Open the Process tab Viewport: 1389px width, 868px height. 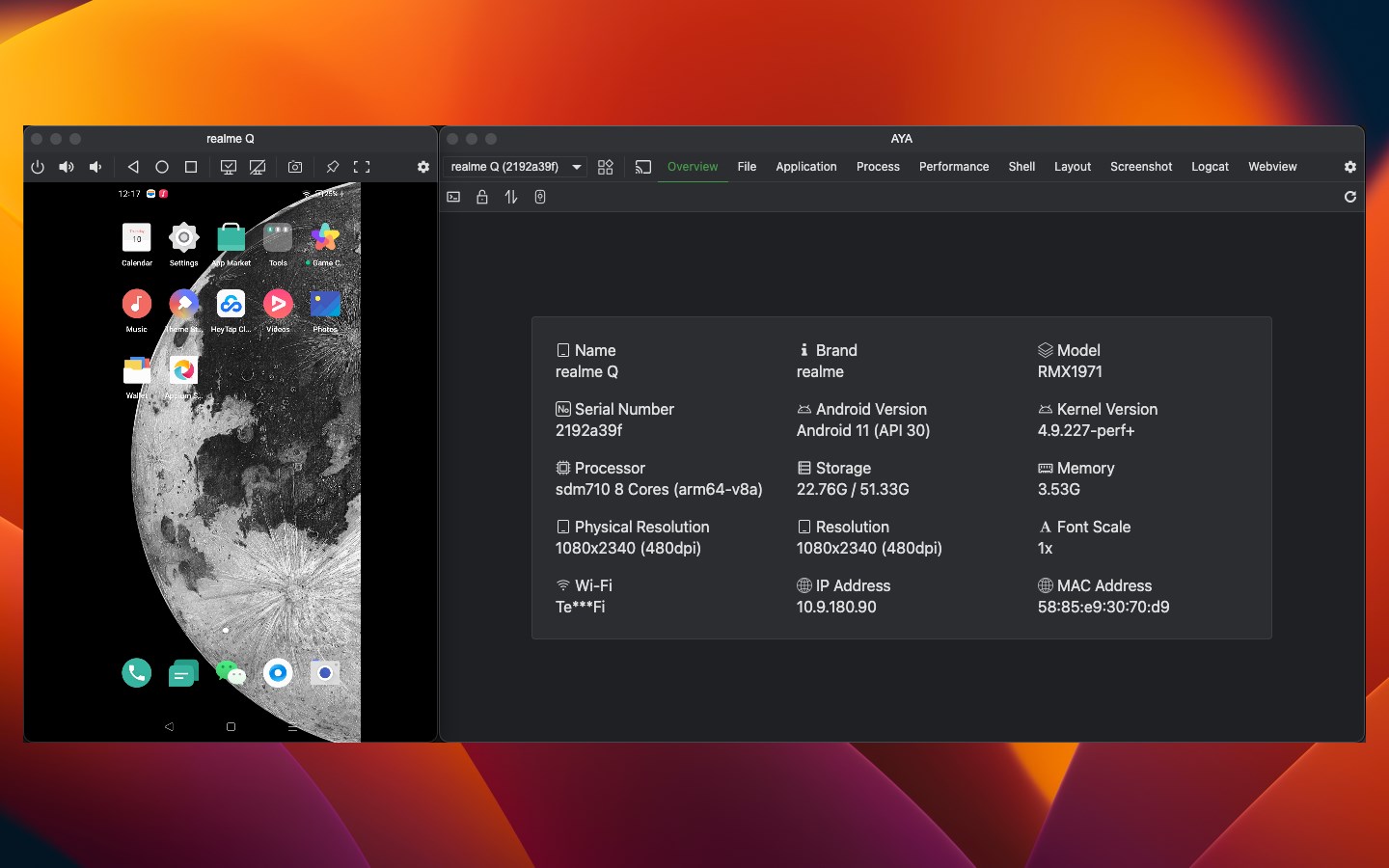coord(878,167)
